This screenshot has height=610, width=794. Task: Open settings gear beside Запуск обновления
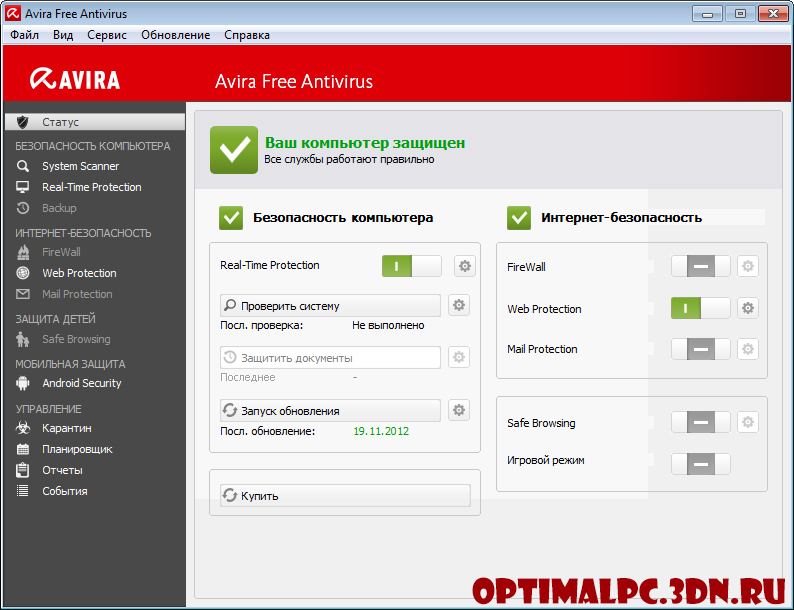[x=459, y=410]
